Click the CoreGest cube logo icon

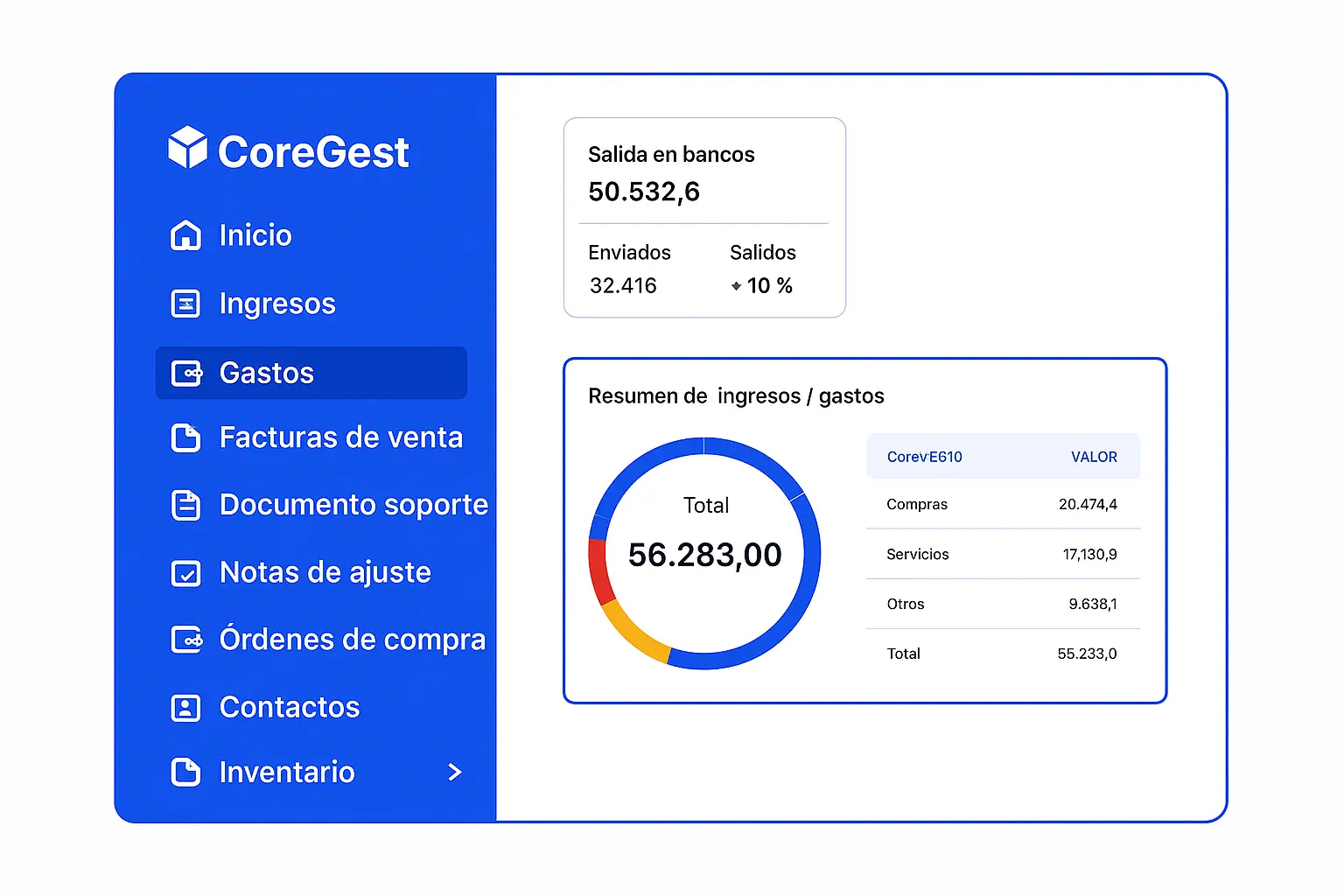pyautogui.click(x=187, y=147)
